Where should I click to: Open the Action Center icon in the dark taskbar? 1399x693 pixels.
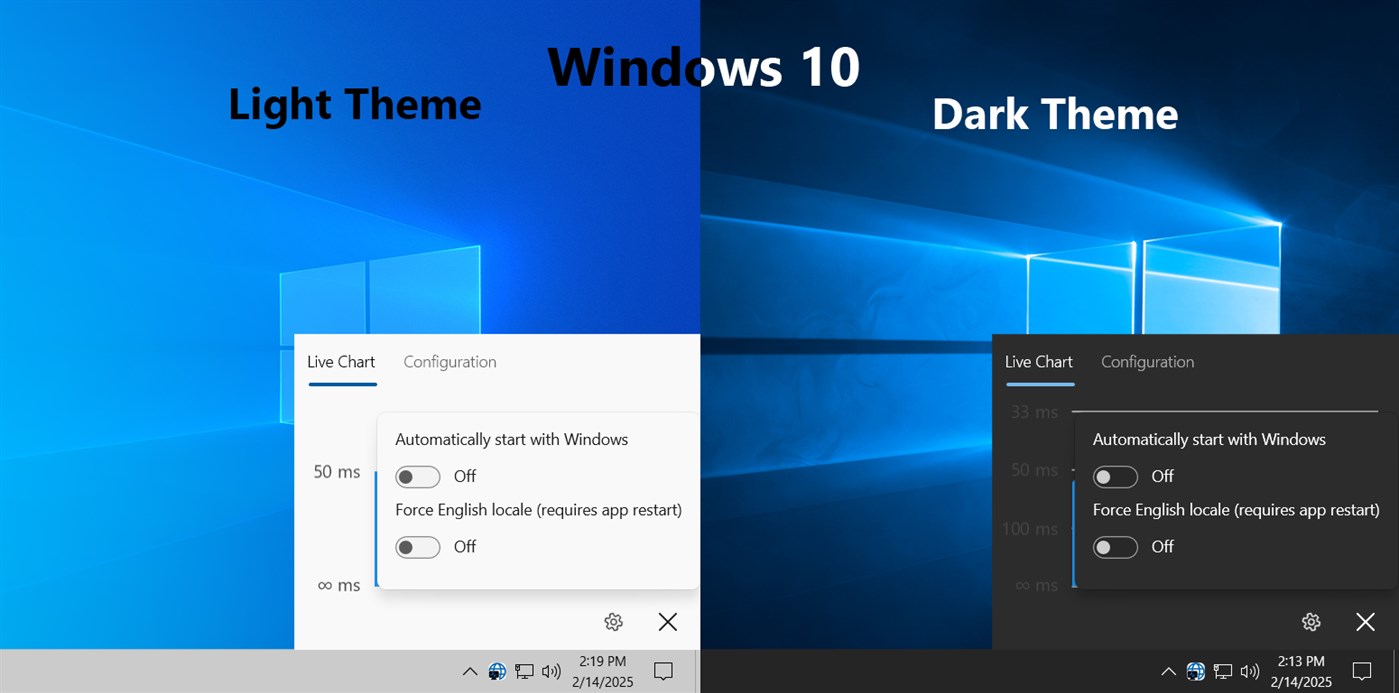click(x=1362, y=671)
